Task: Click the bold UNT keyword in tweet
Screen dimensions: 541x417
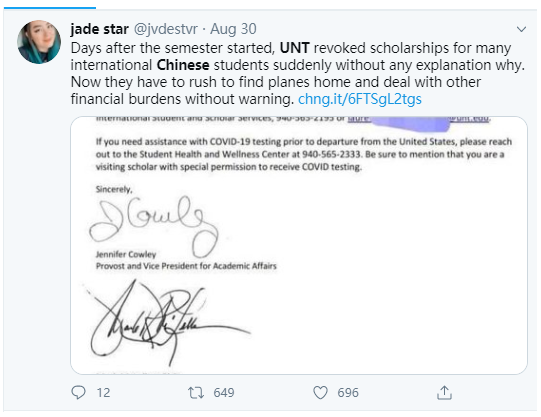Action: (294, 48)
